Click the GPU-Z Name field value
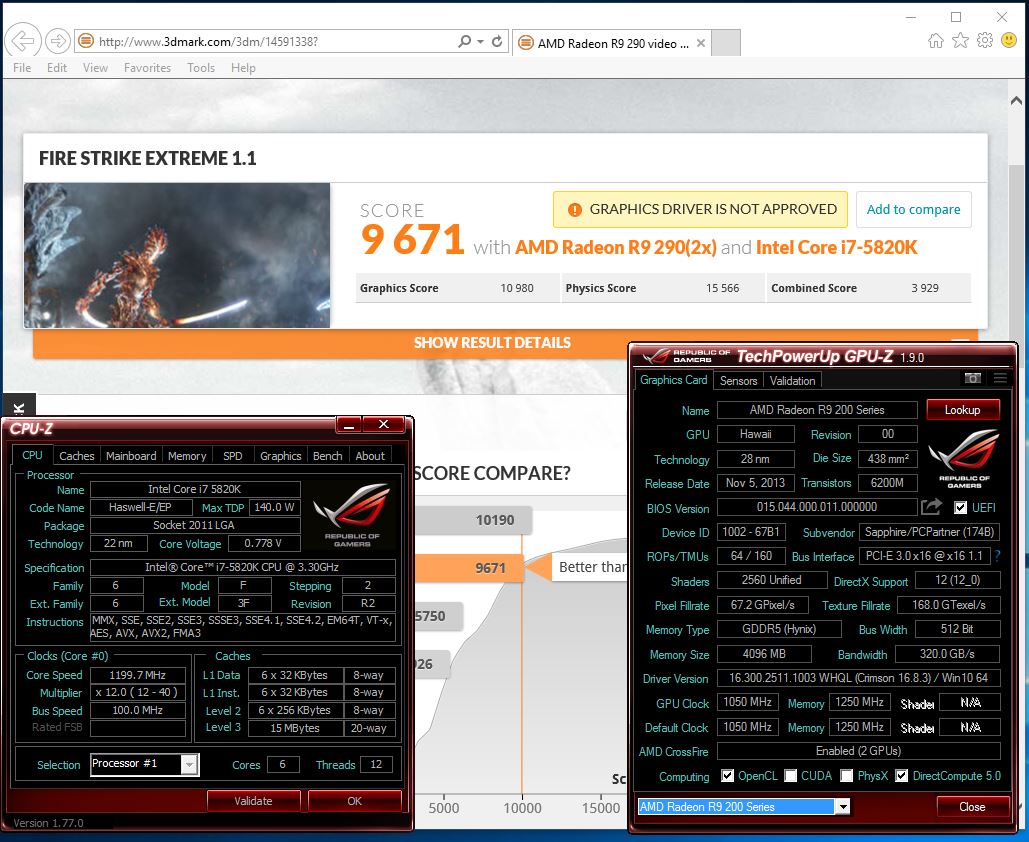This screenshot has width=1029, height=842. pyautogui.click(x=817, y=410)
